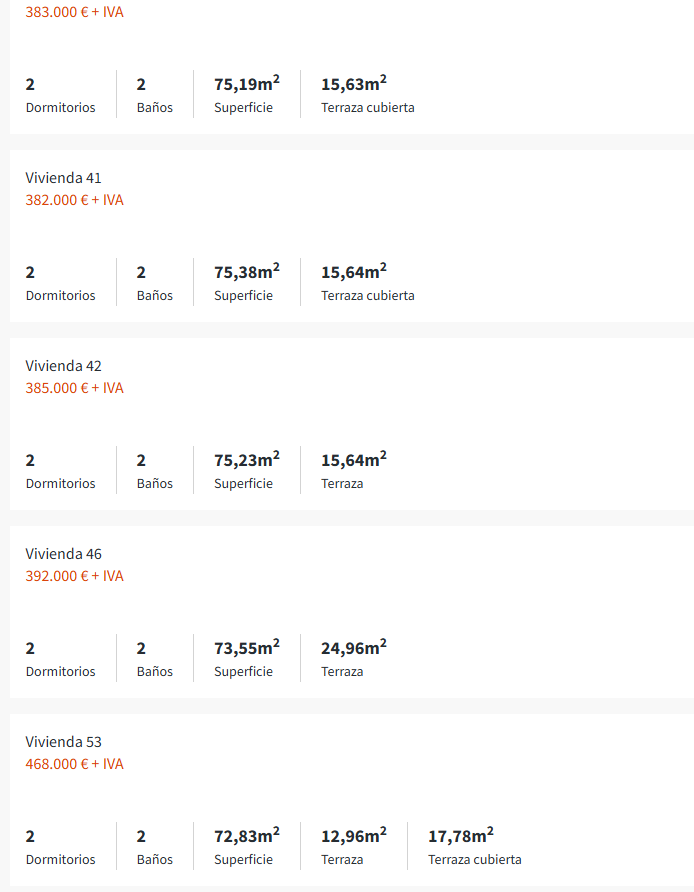The height and width of the screenshot is (892, 694).
Task: Open the Vivienda 42 listing title
Action: click(63, 366)
